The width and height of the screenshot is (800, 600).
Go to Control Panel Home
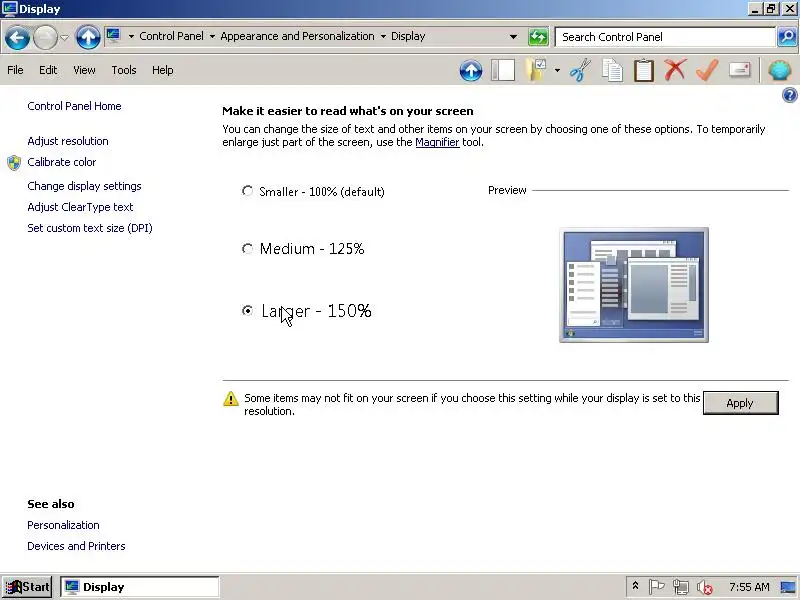[74, 106]
